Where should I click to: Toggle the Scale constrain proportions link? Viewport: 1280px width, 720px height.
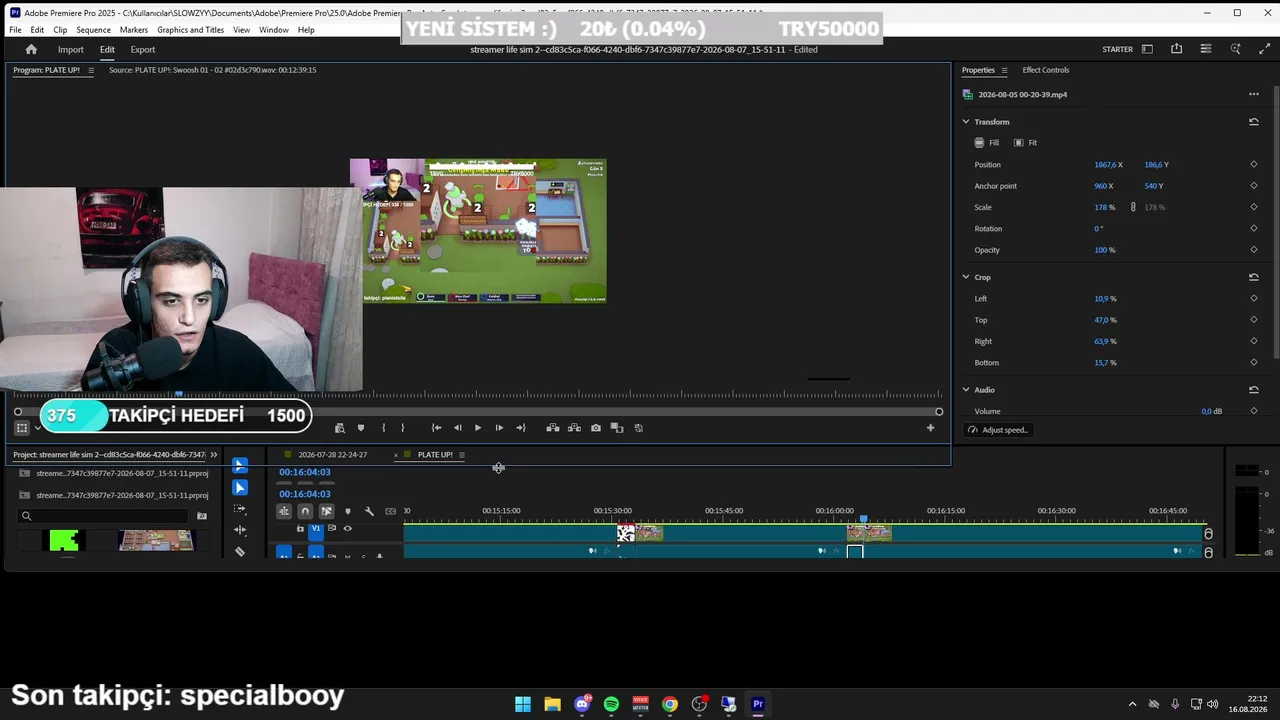click(x=1133, y=207)
